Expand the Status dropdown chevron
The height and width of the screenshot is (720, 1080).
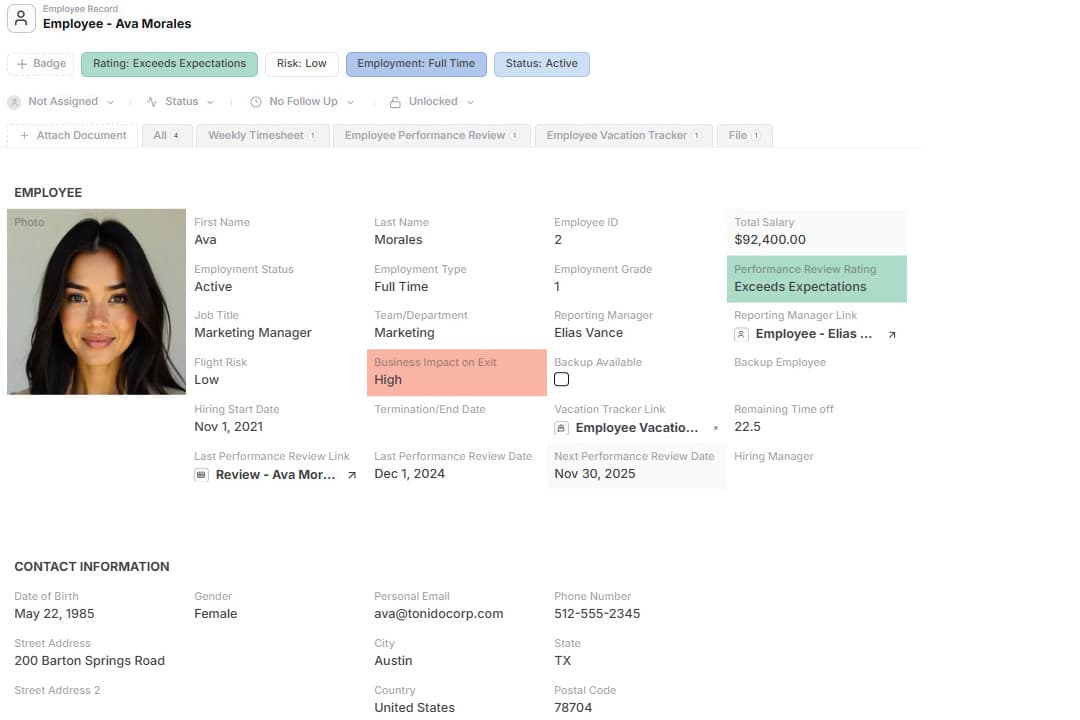coord(210,103)
